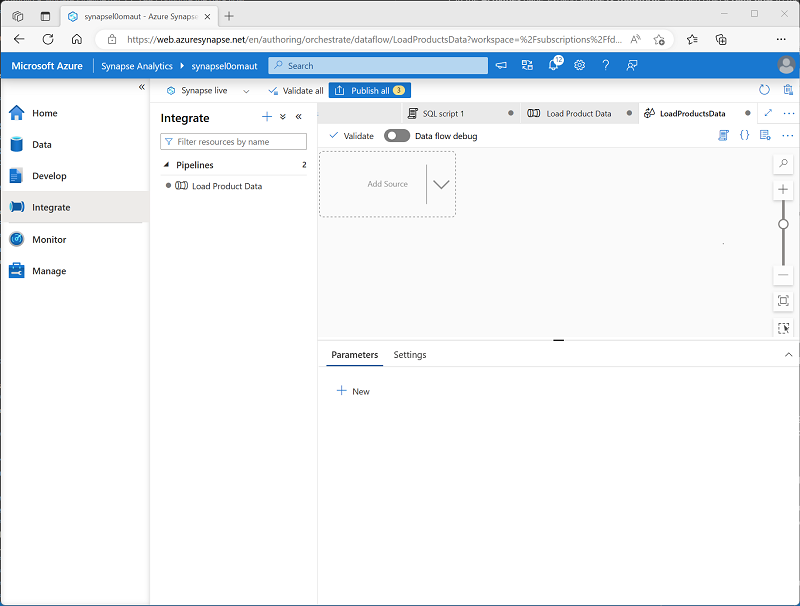Image resolution: width=800 pixels, height=606 pixels.
Task: Open the Help question mark
Action: click(605, 65)
